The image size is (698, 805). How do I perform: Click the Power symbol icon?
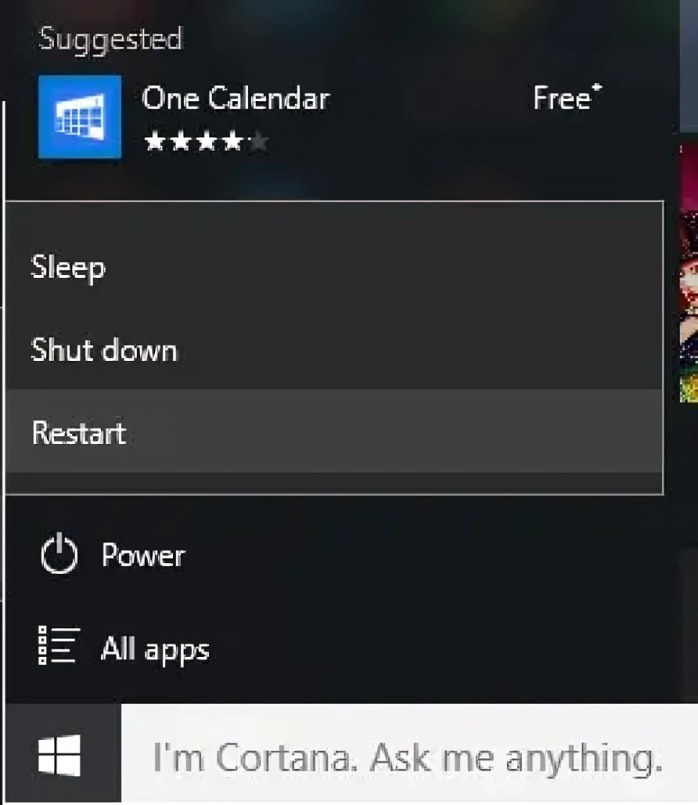(x=59, y=555)
